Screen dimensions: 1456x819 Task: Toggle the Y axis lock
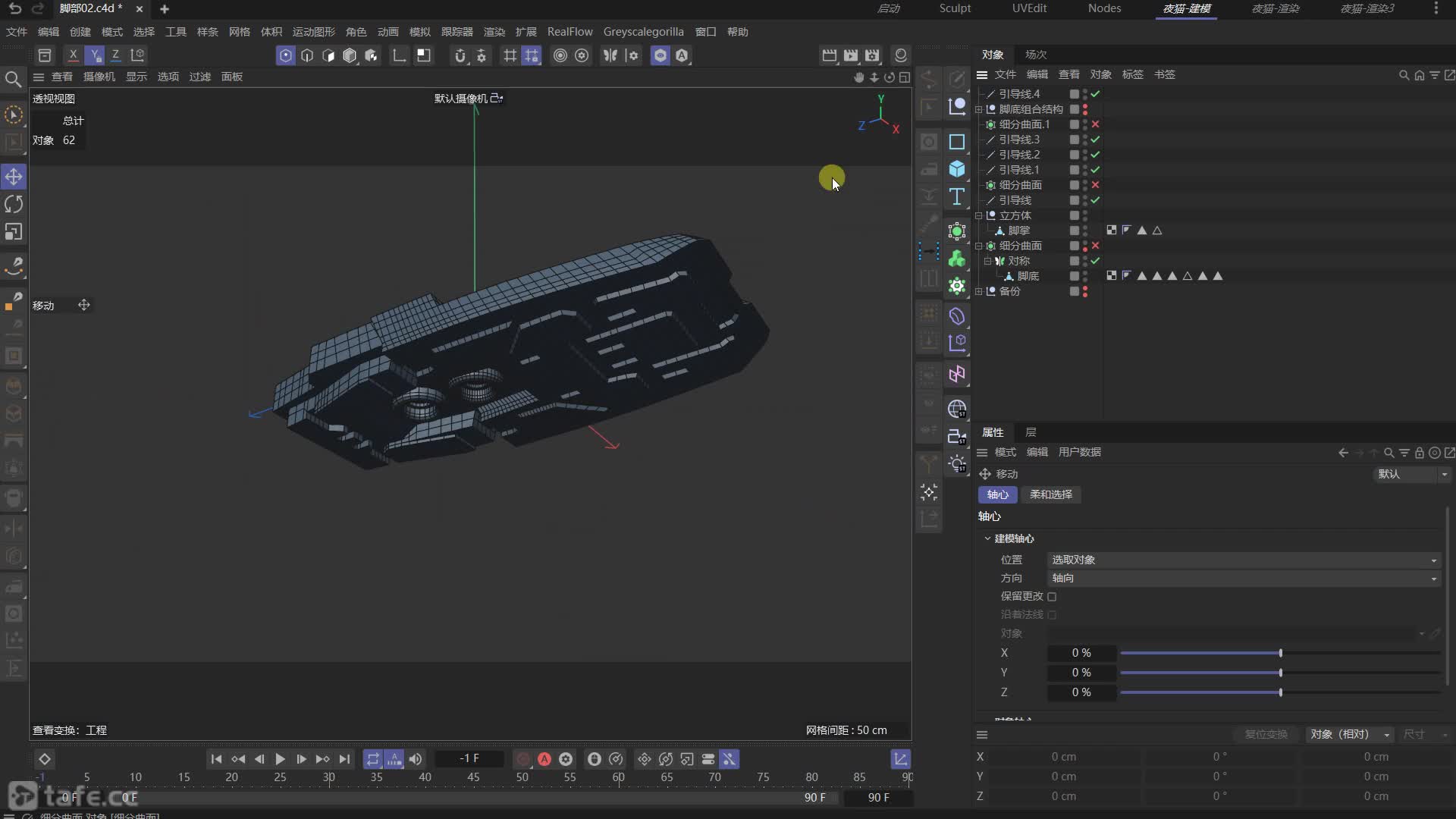pos(94,55)
